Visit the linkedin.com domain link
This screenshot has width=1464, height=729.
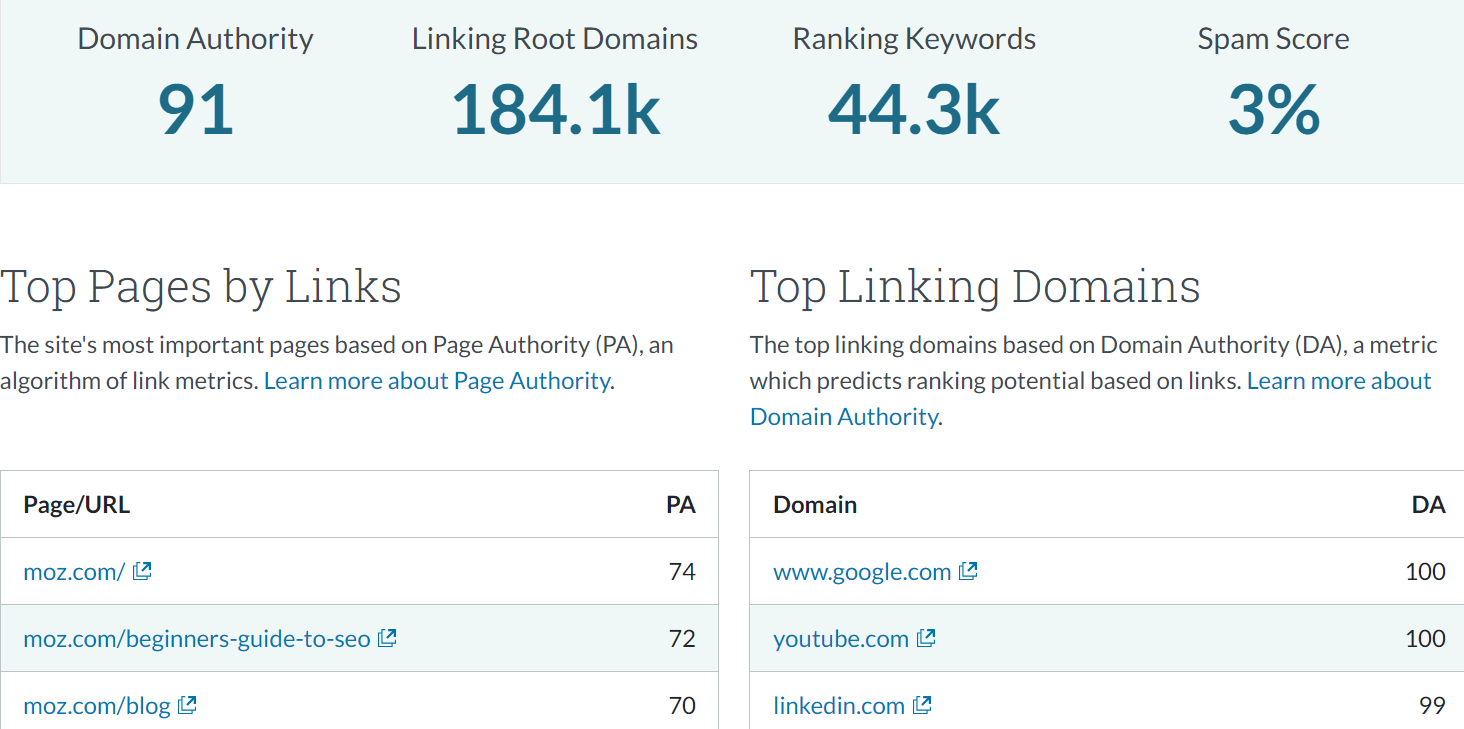coord(839,706)
